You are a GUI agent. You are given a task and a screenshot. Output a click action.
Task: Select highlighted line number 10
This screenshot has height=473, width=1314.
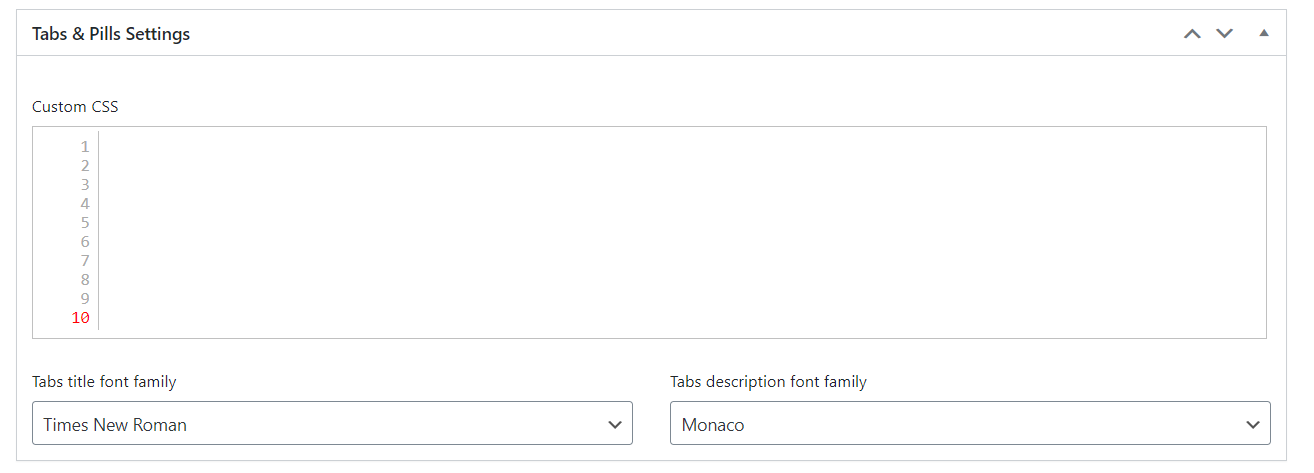click(81, 318)
